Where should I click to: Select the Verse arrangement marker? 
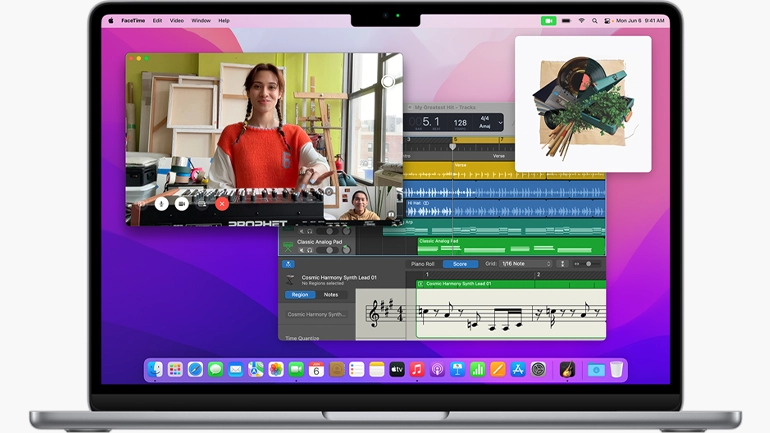498,156
